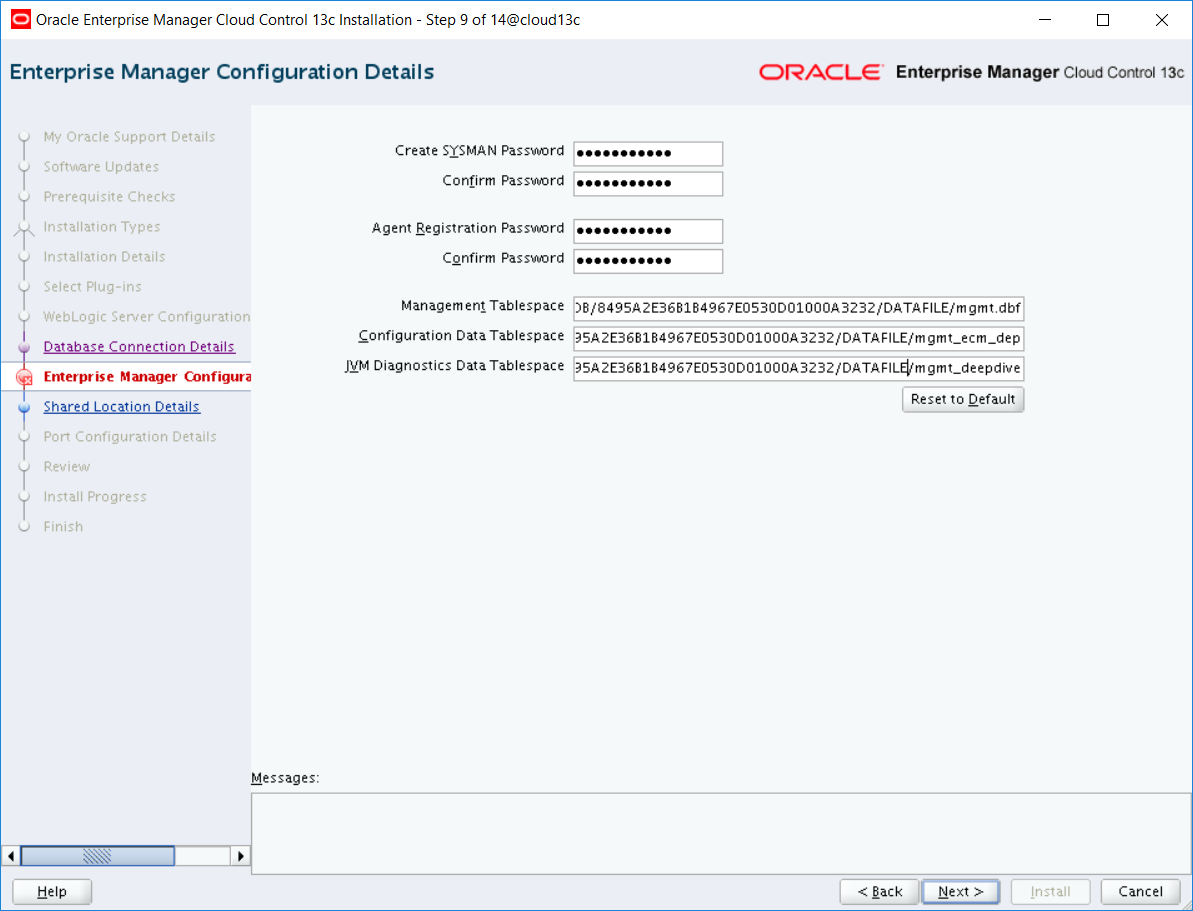
Task: Focus the Create SYSMAN Password field
Action: pos(647,154)
